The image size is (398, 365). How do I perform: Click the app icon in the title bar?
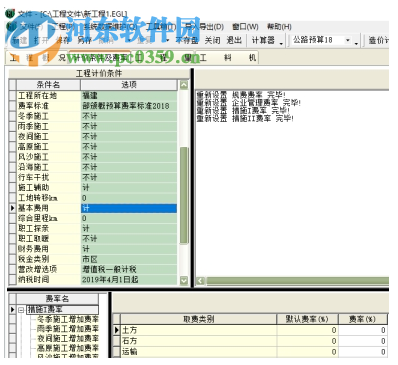(x=10, y=14)
